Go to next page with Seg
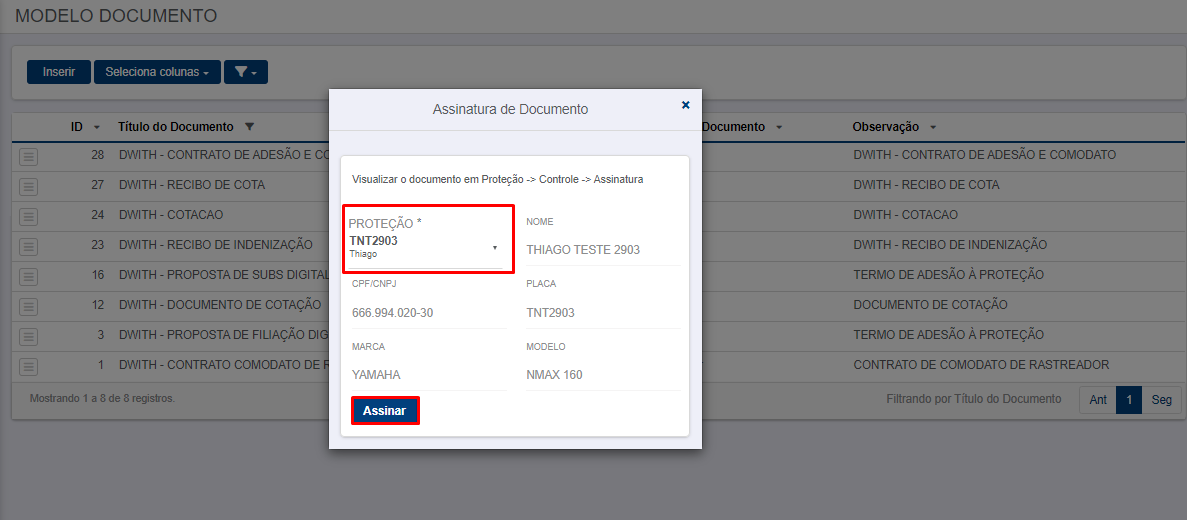This screenshot has height=520, width=1187. point(1161,400)
